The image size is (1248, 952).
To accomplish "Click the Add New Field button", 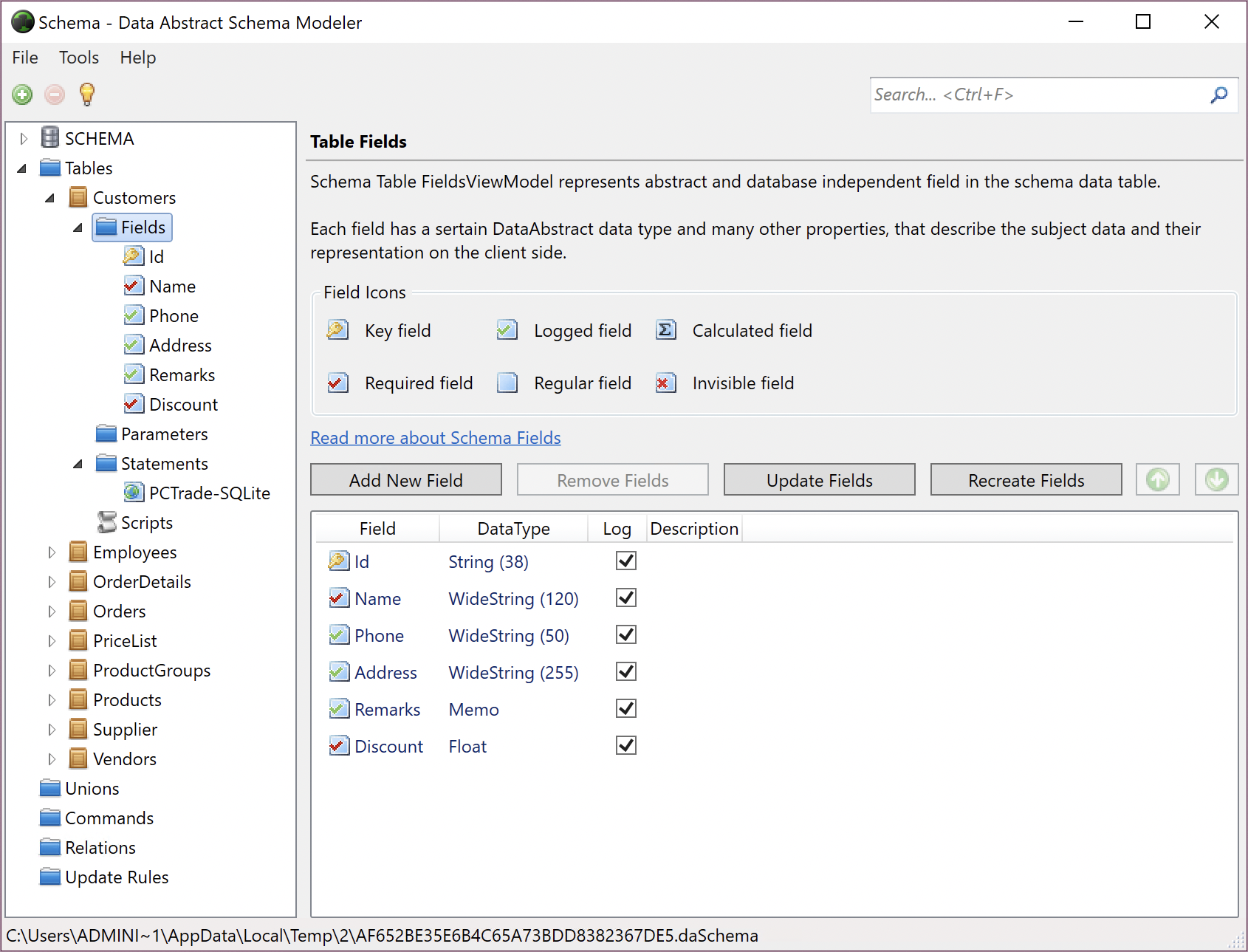I will point(405,479).
